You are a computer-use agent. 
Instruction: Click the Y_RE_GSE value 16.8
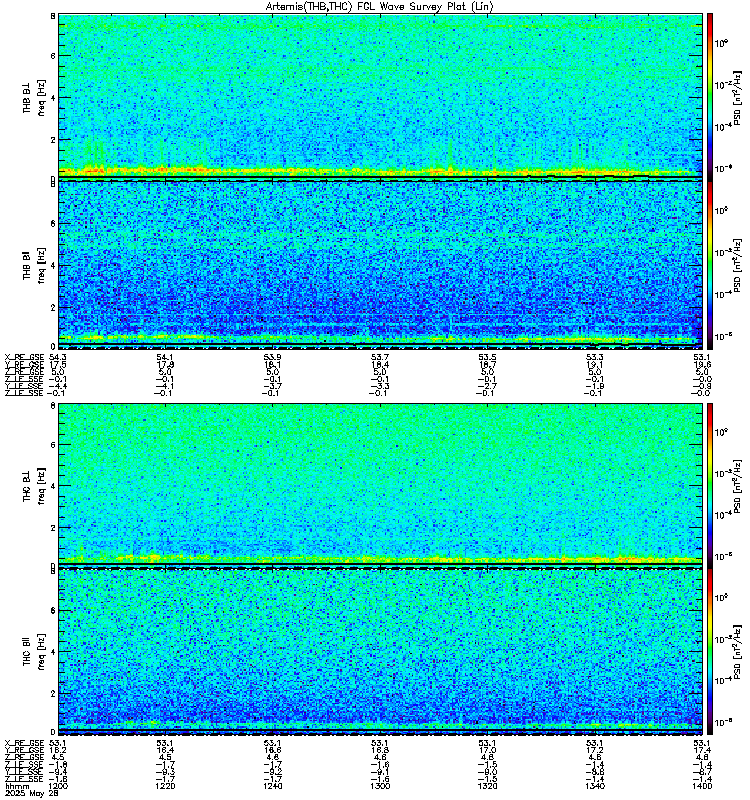(380, 750)
